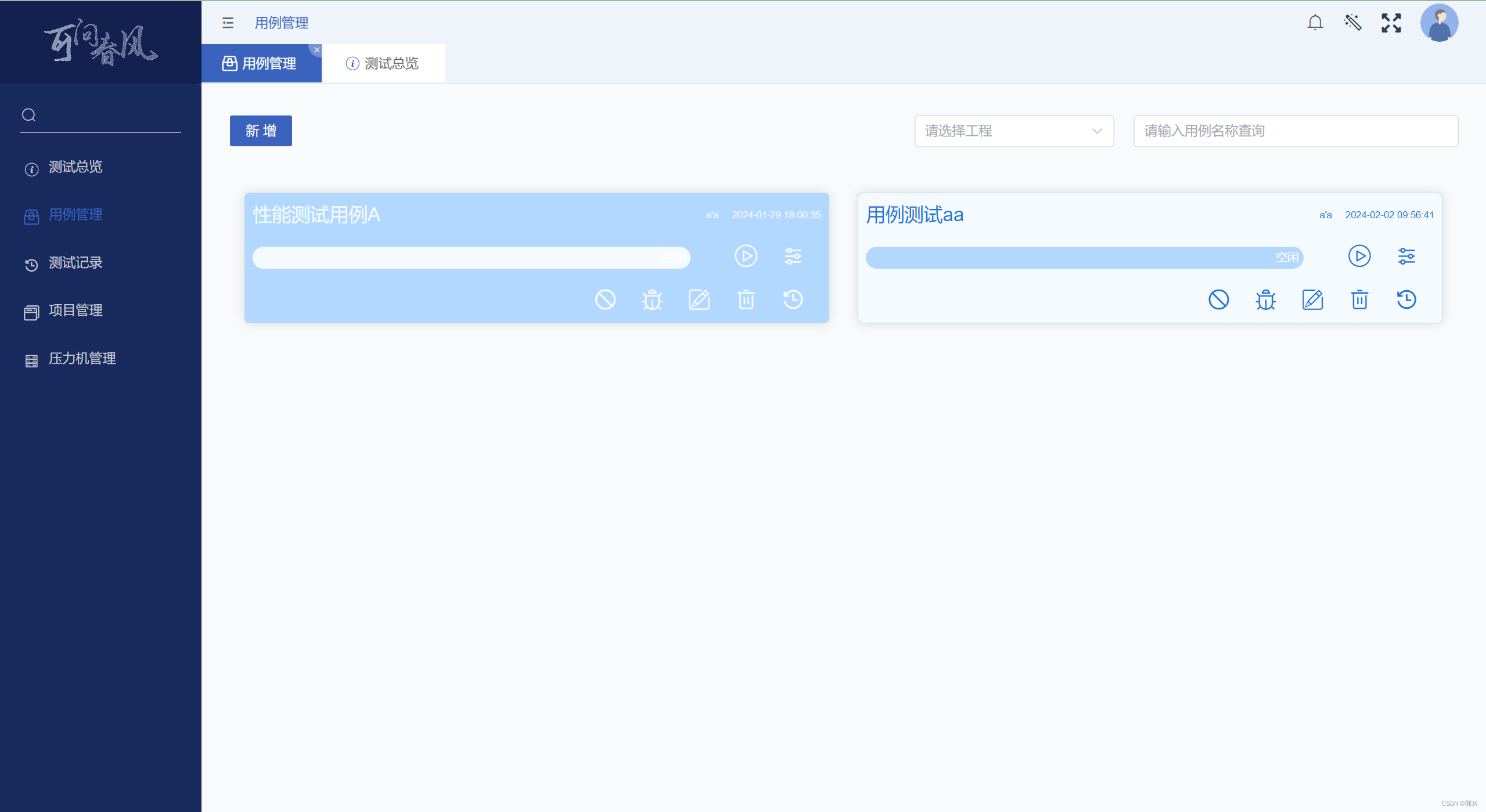View history of 用例测试aa case
1486x812 pixels.
pos(1406,299)
